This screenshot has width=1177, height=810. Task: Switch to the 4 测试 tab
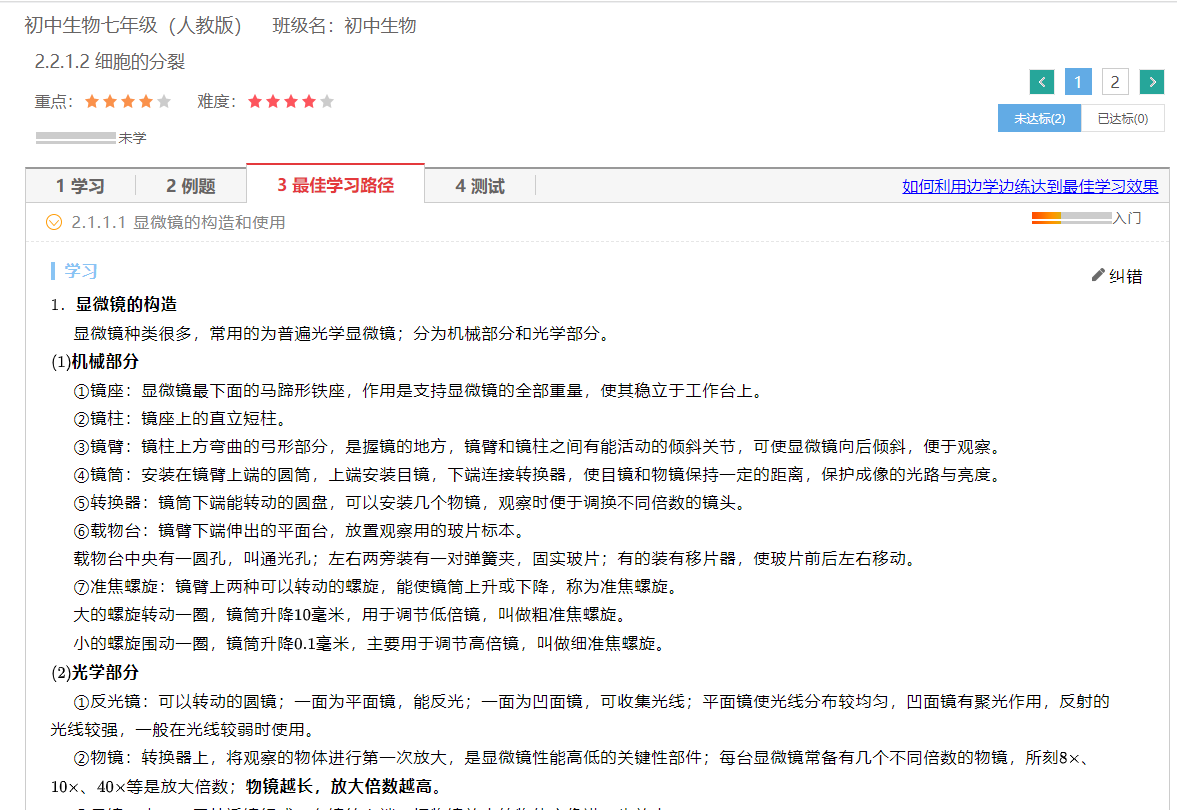pyautogui.click(x=480, y=186)
